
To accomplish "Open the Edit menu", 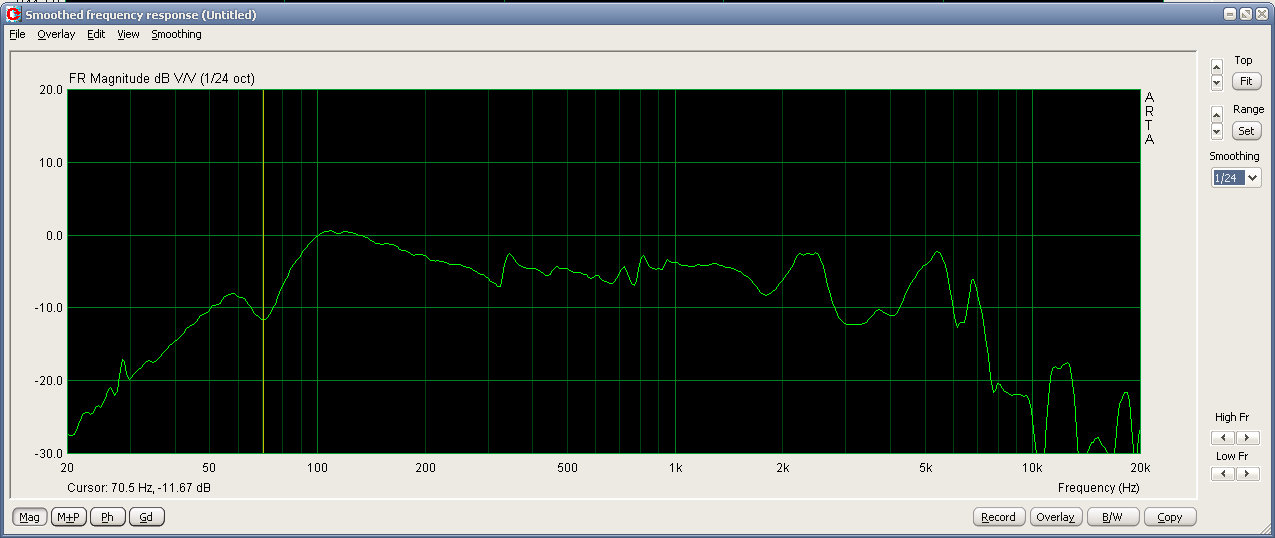I will (x=96, y=34).
